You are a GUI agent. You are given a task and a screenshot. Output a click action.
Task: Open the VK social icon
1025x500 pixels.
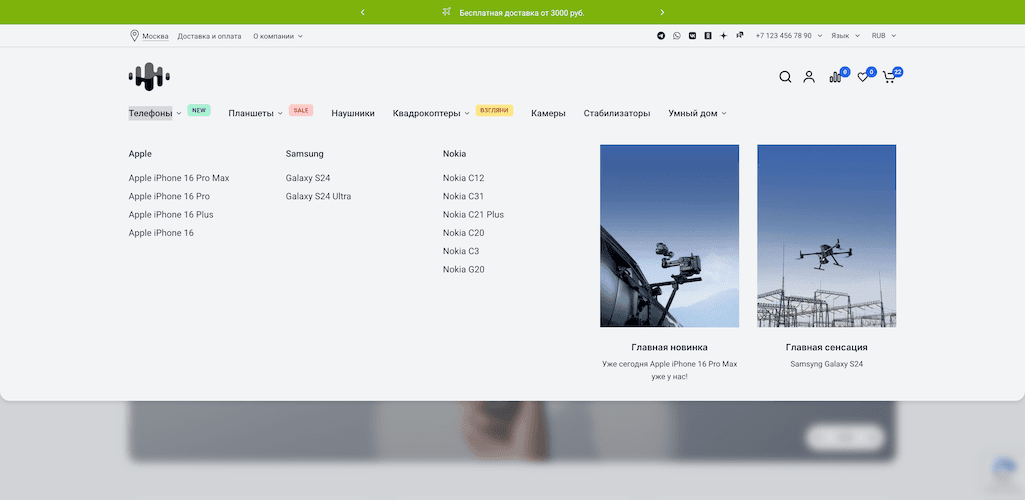point(692,36)
